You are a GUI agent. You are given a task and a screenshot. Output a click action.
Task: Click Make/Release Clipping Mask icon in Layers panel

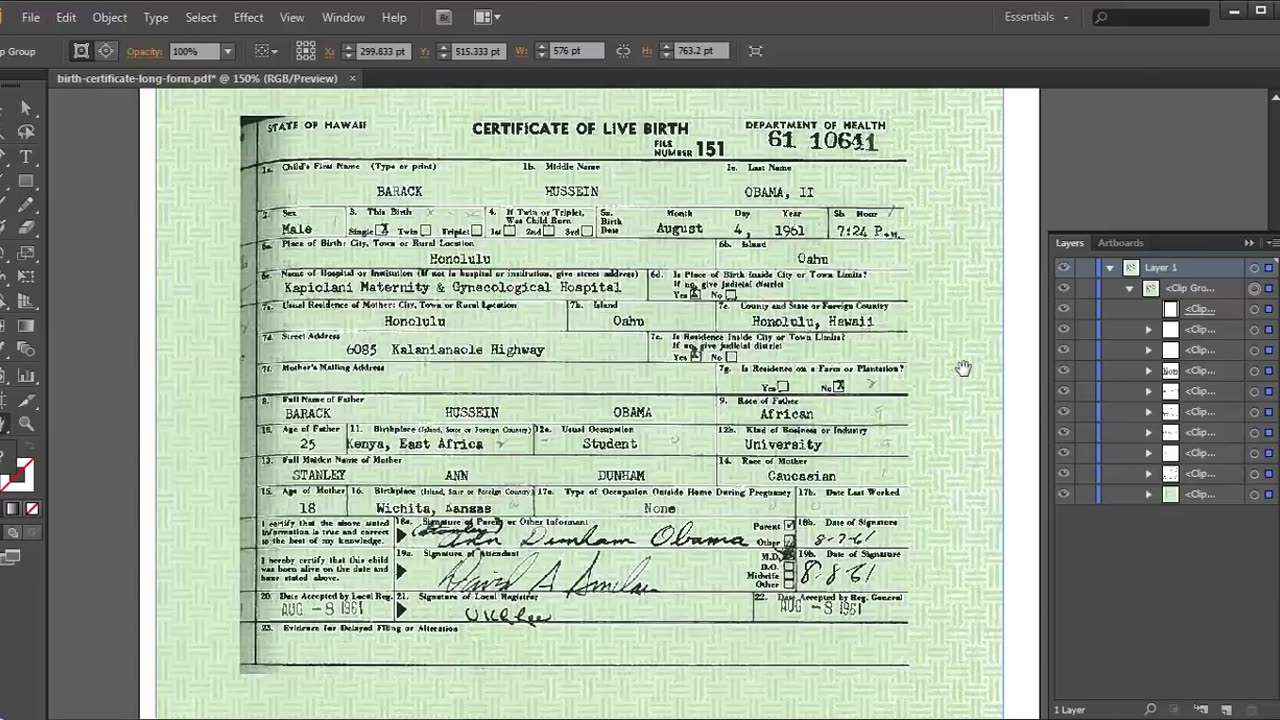1175,709
